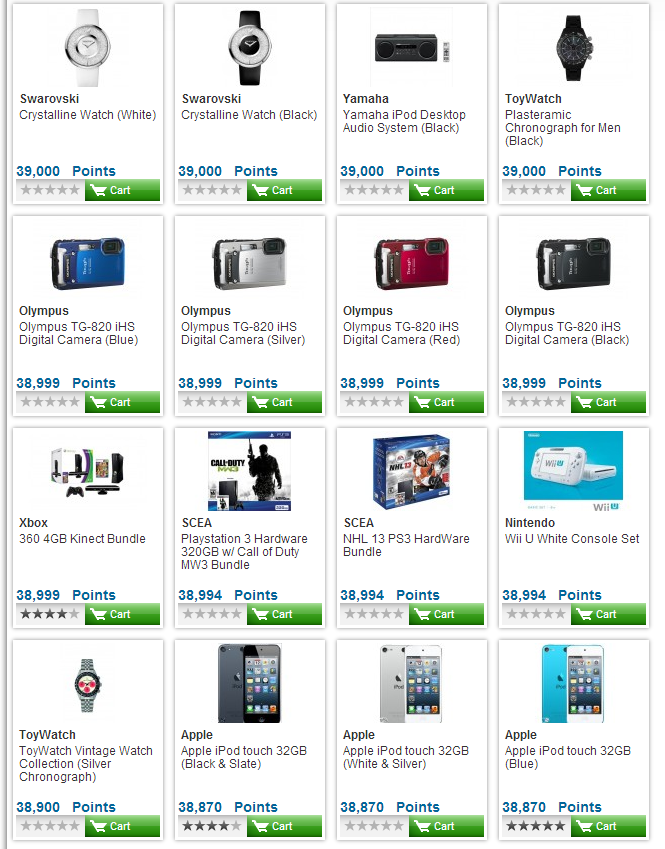This screenshot has width=665, height=849.
Task: Click cart icon for Xbox 360 Kinect Bundle
Action: [122, 614]
